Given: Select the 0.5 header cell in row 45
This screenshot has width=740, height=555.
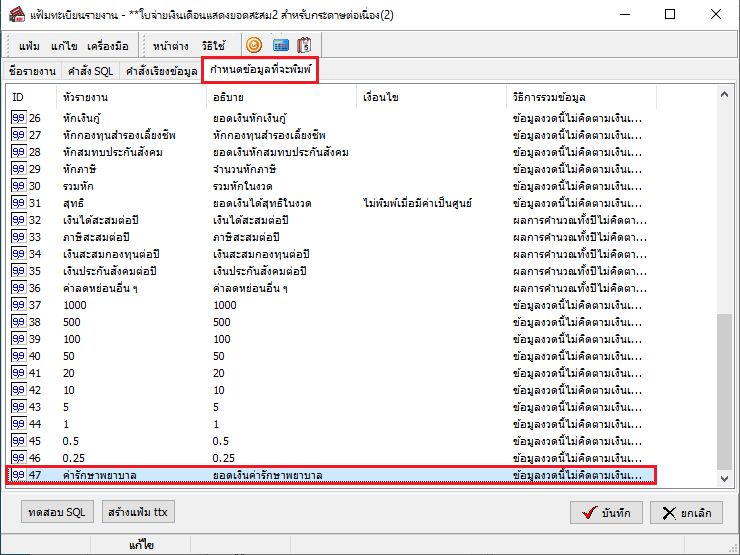Looking at the screenshot, I should click(71, 441).
